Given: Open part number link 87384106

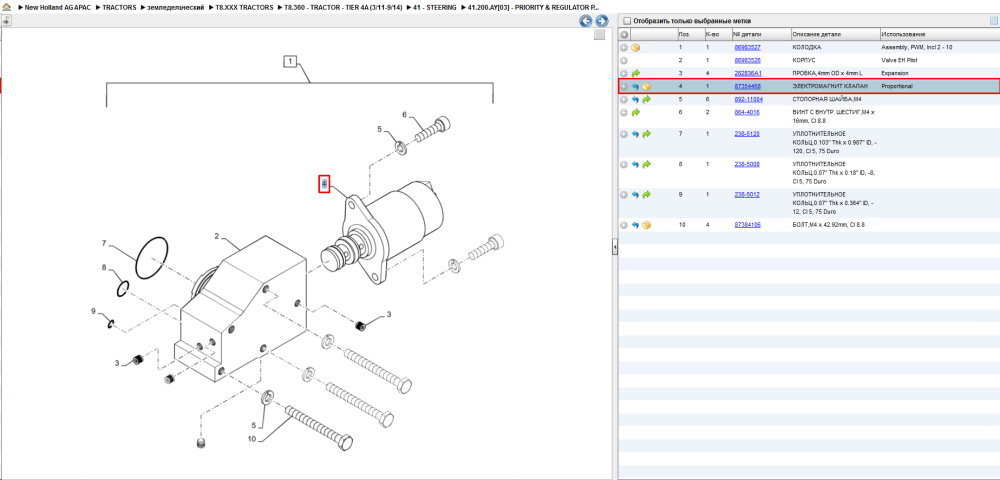Looking at the screenshot, I should (x=747, y=225).
